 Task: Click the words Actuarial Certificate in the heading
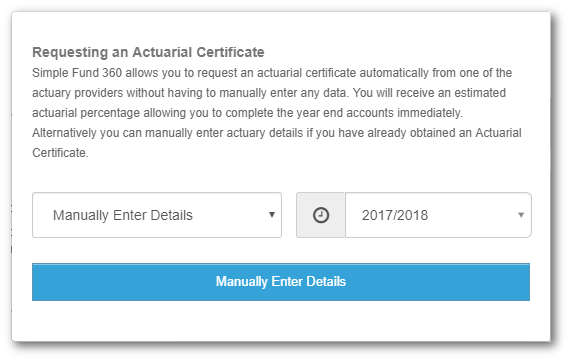(198, 52)
